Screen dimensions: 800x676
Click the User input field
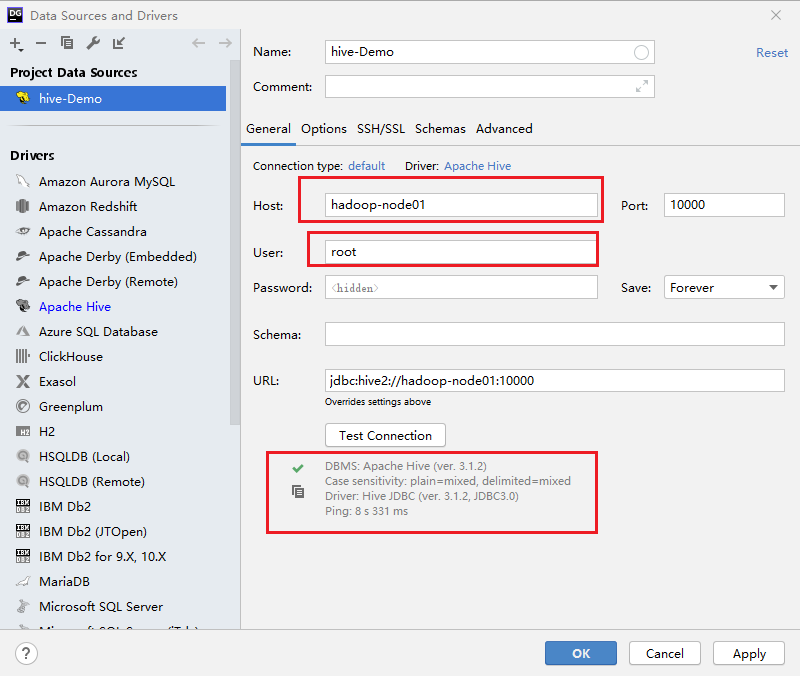click(461, 252)
